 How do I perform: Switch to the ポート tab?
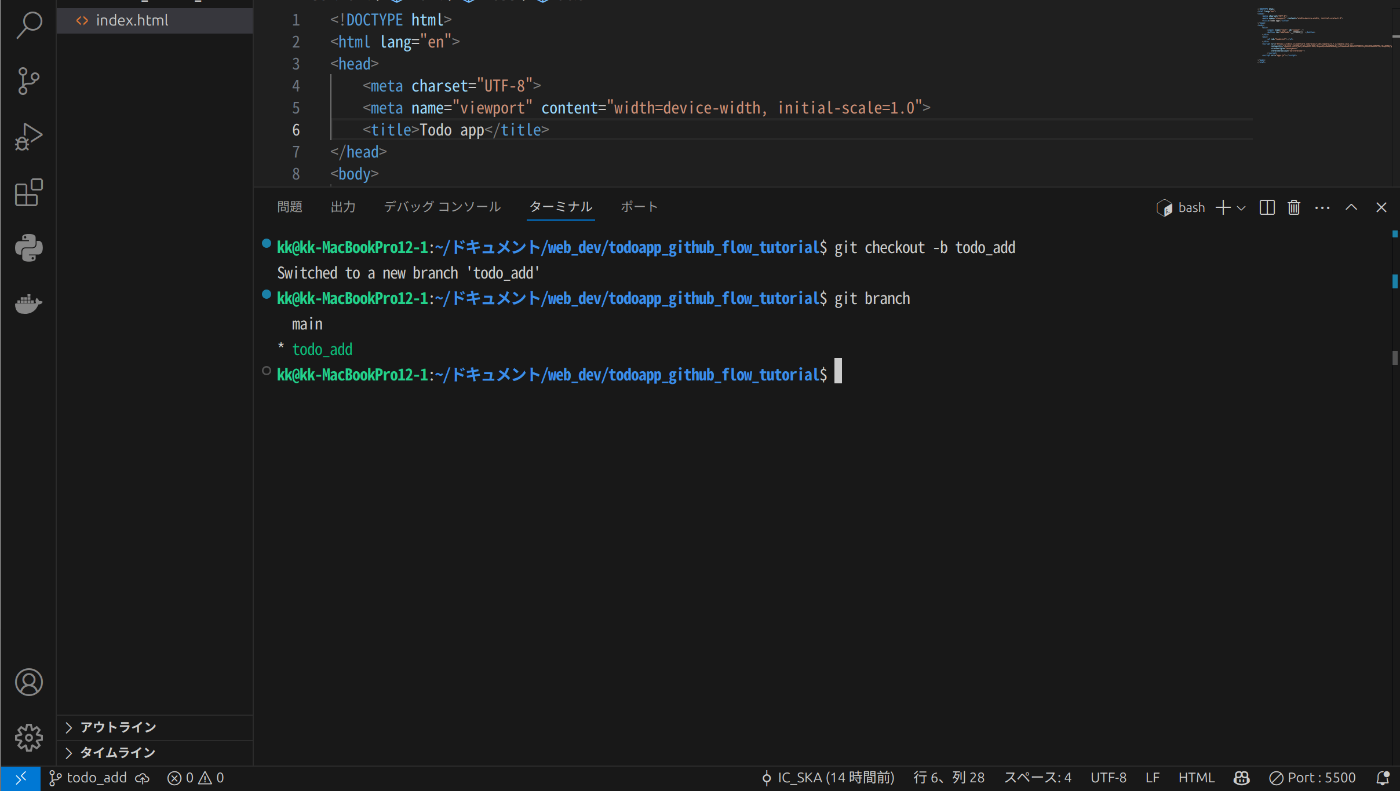coord(639,207)
